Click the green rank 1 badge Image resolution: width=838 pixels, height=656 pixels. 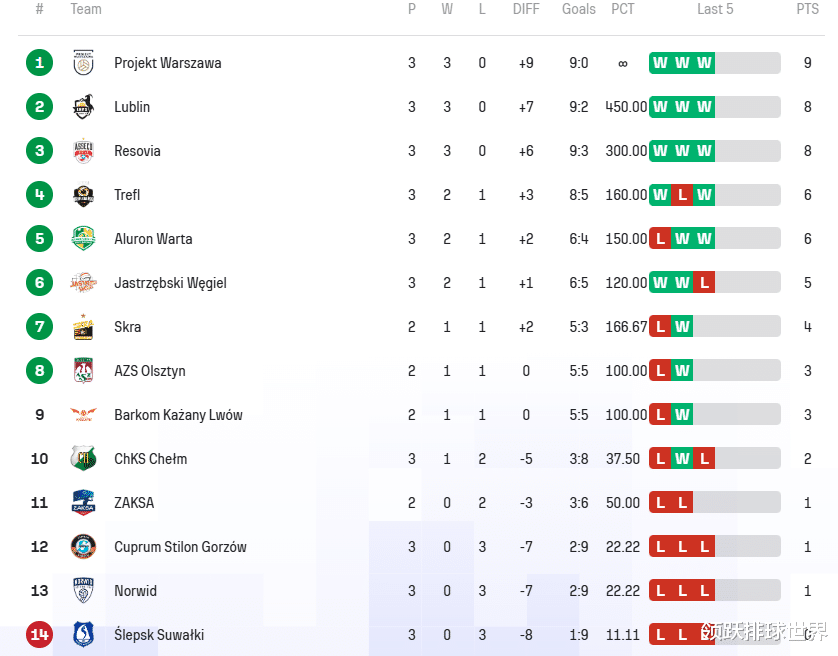point(39,63)
